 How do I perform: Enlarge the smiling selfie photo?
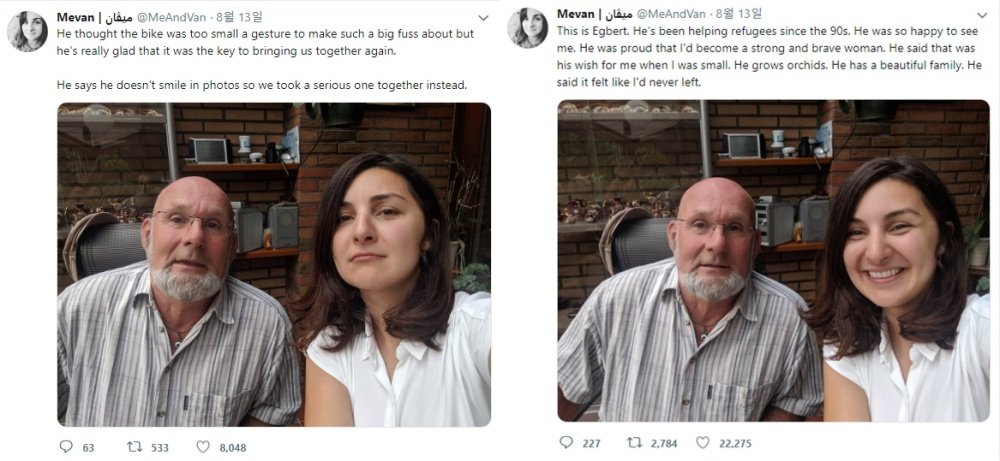click(774, 260)
